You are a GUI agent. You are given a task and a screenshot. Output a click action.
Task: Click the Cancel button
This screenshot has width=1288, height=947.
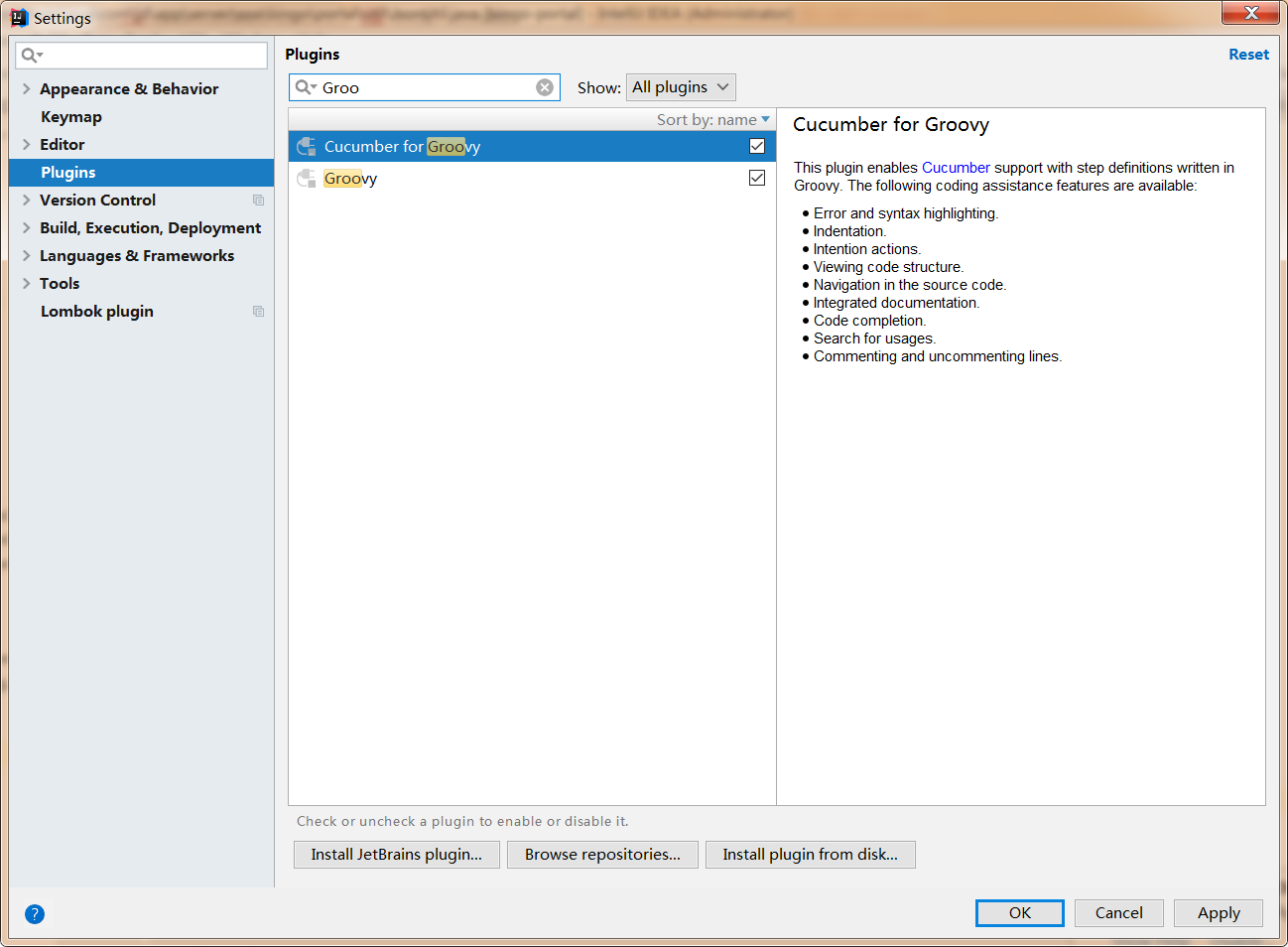(x=1118, y=913)
